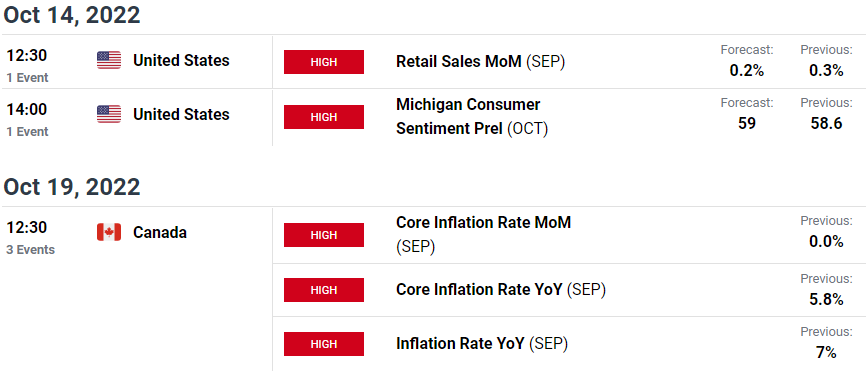Open Core Inflation Rate YoY event

(501, 289)
